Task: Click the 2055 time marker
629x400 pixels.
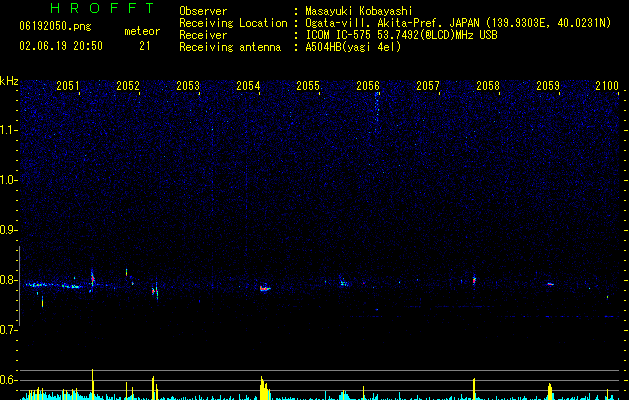Action: (308, 86)
